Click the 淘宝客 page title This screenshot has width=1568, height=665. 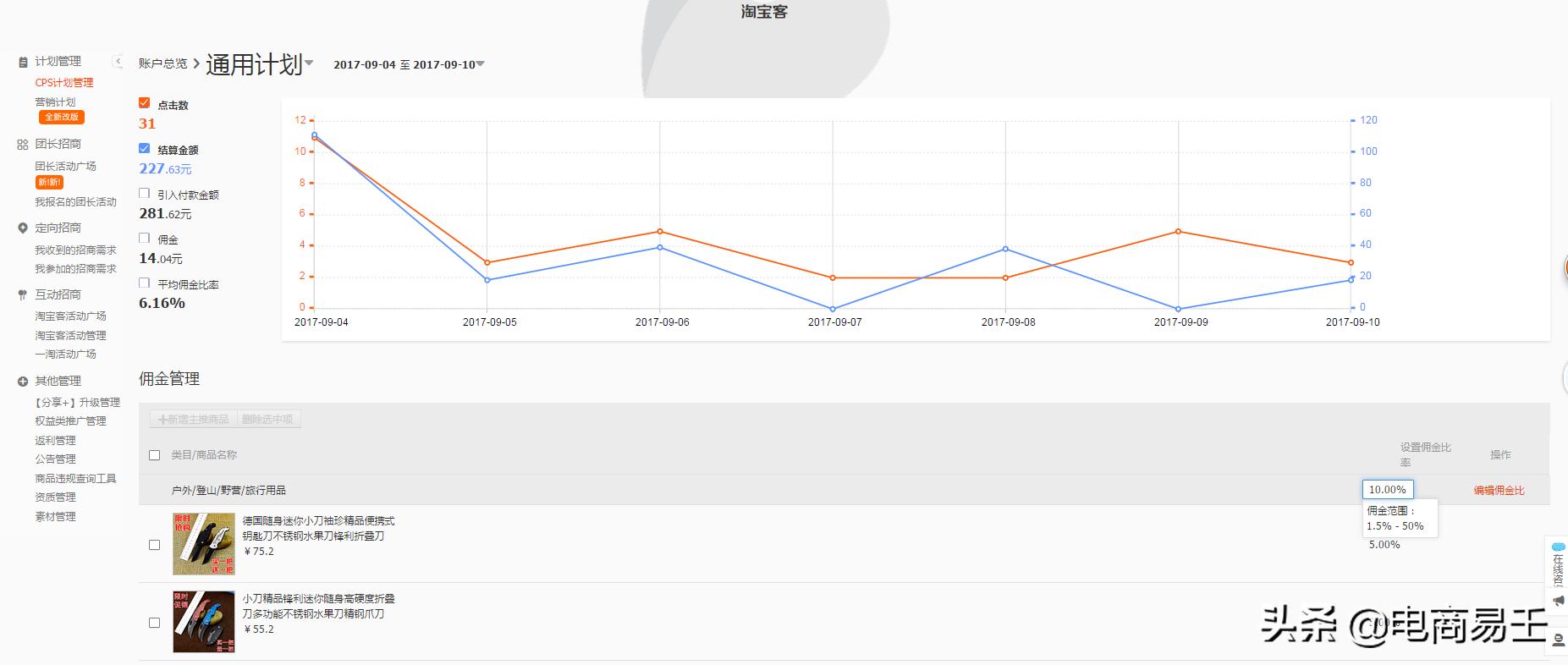[764, 12]
